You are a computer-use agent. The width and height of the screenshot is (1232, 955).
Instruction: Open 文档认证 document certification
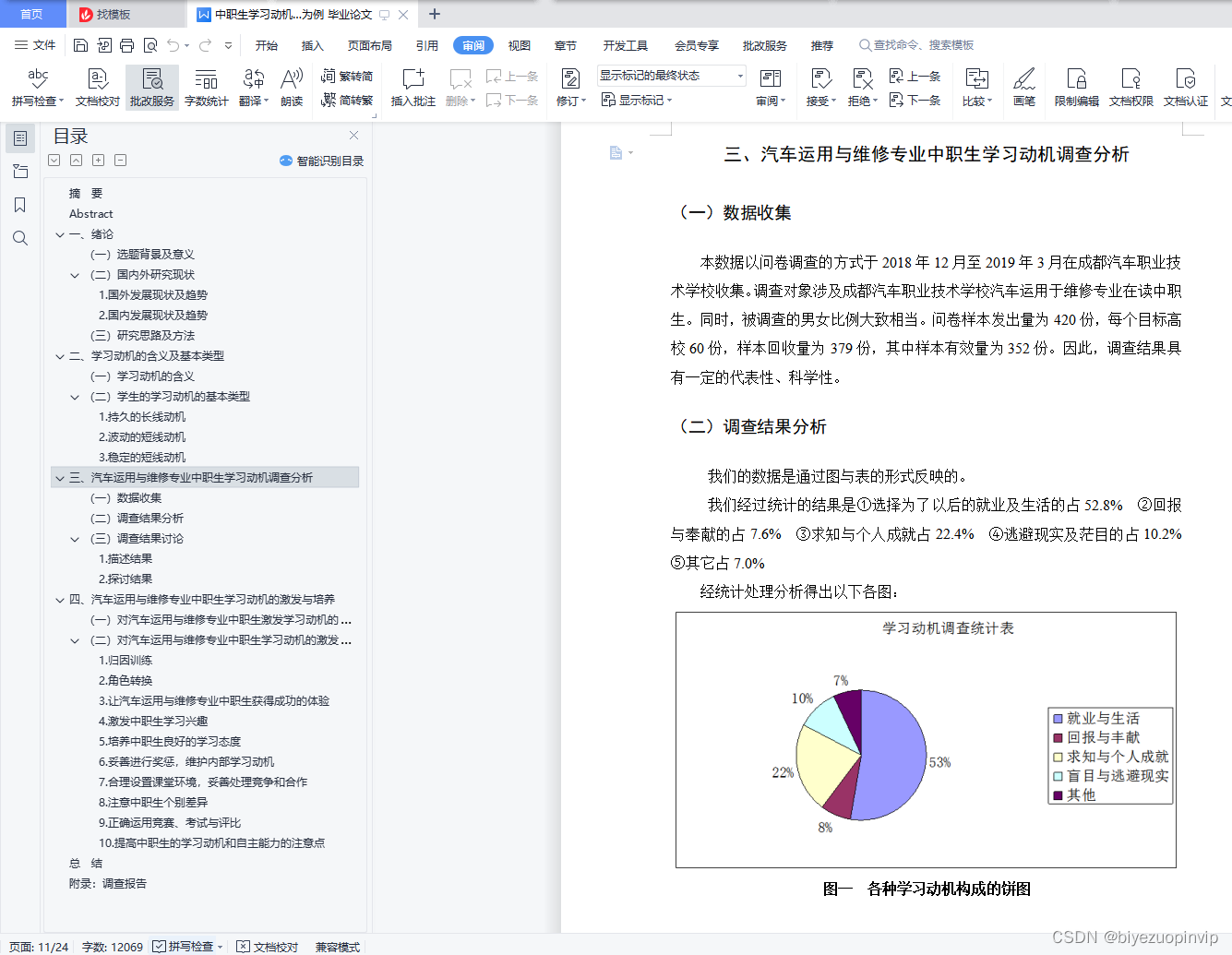(1186, 88)
